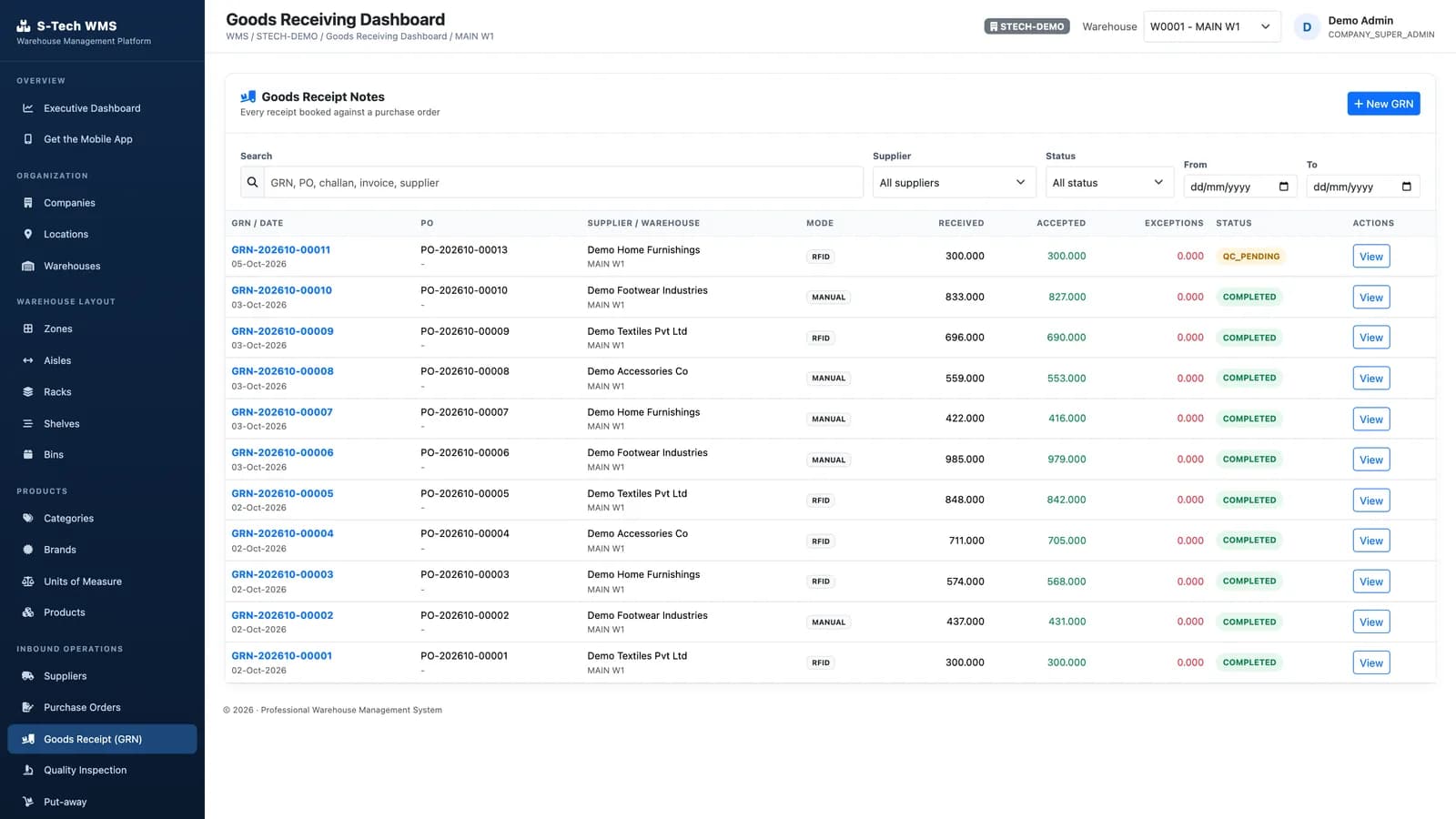Screen dimensions: 1456x819
Task: Click the Shelves lines icon
Action: [28, 423]
